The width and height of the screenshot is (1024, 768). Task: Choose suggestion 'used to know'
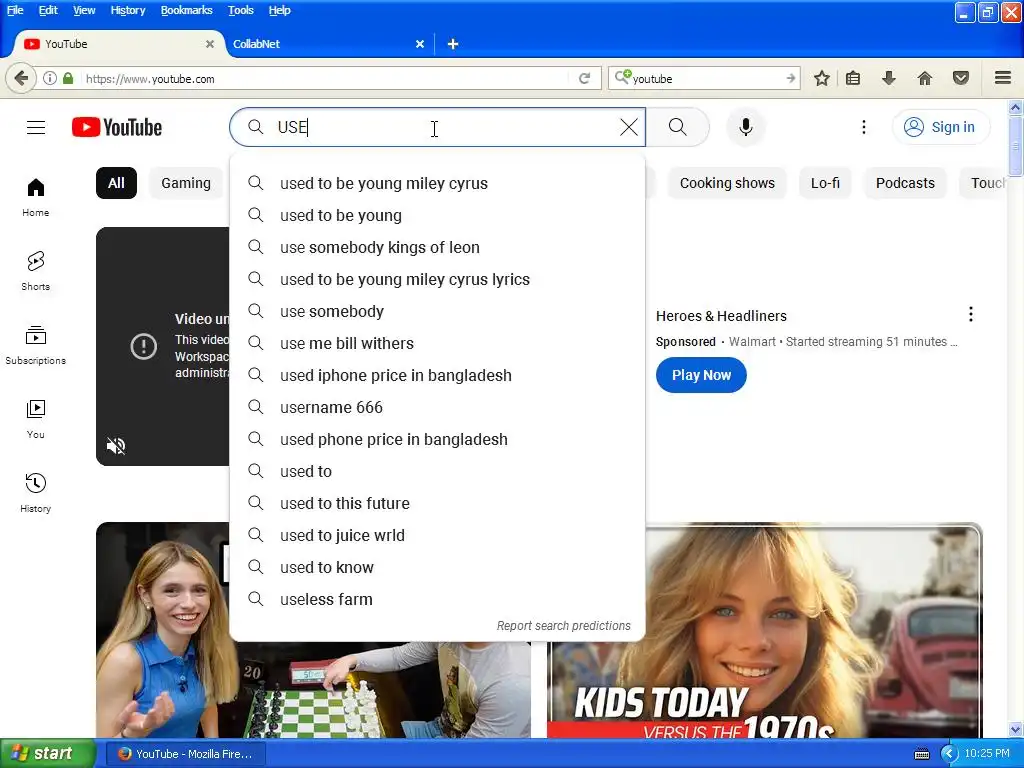tap(438, 568)
